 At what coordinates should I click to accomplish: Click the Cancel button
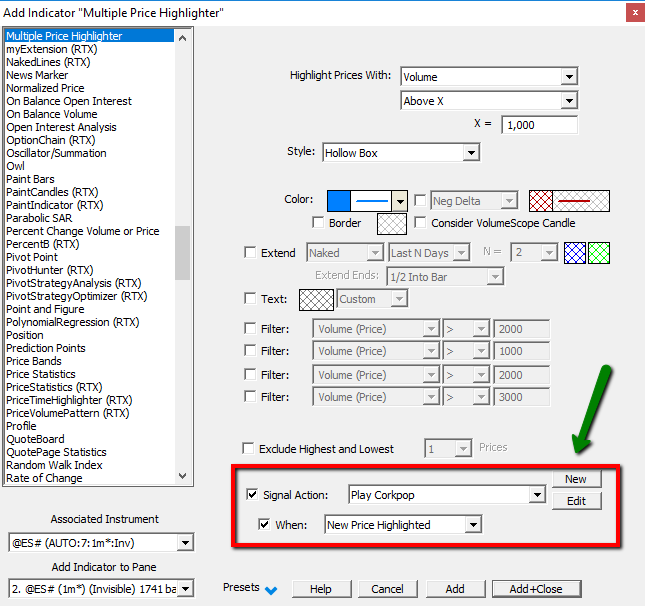point(387,589)
